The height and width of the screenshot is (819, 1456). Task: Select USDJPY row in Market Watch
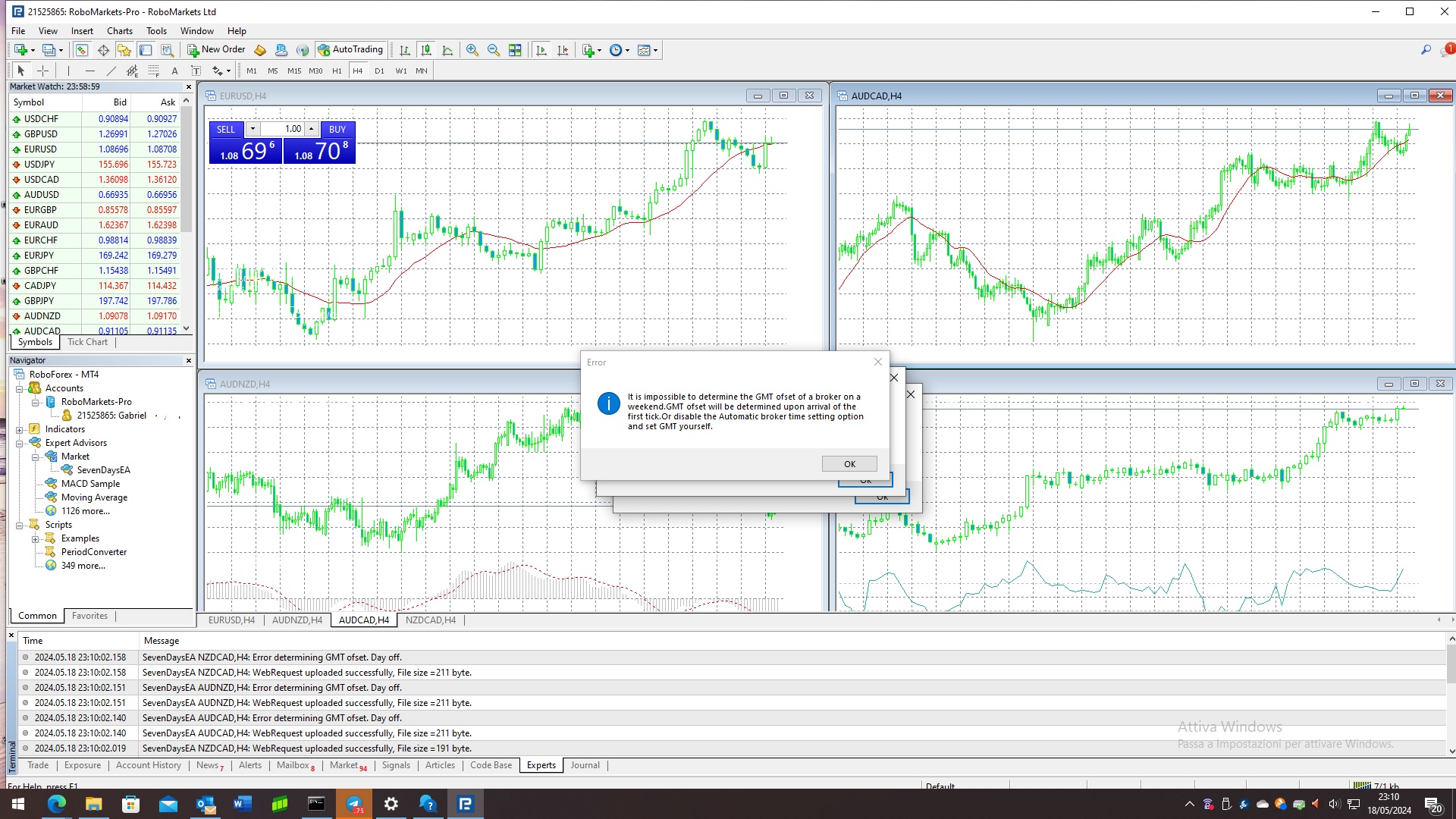click(x=95, y=165)
